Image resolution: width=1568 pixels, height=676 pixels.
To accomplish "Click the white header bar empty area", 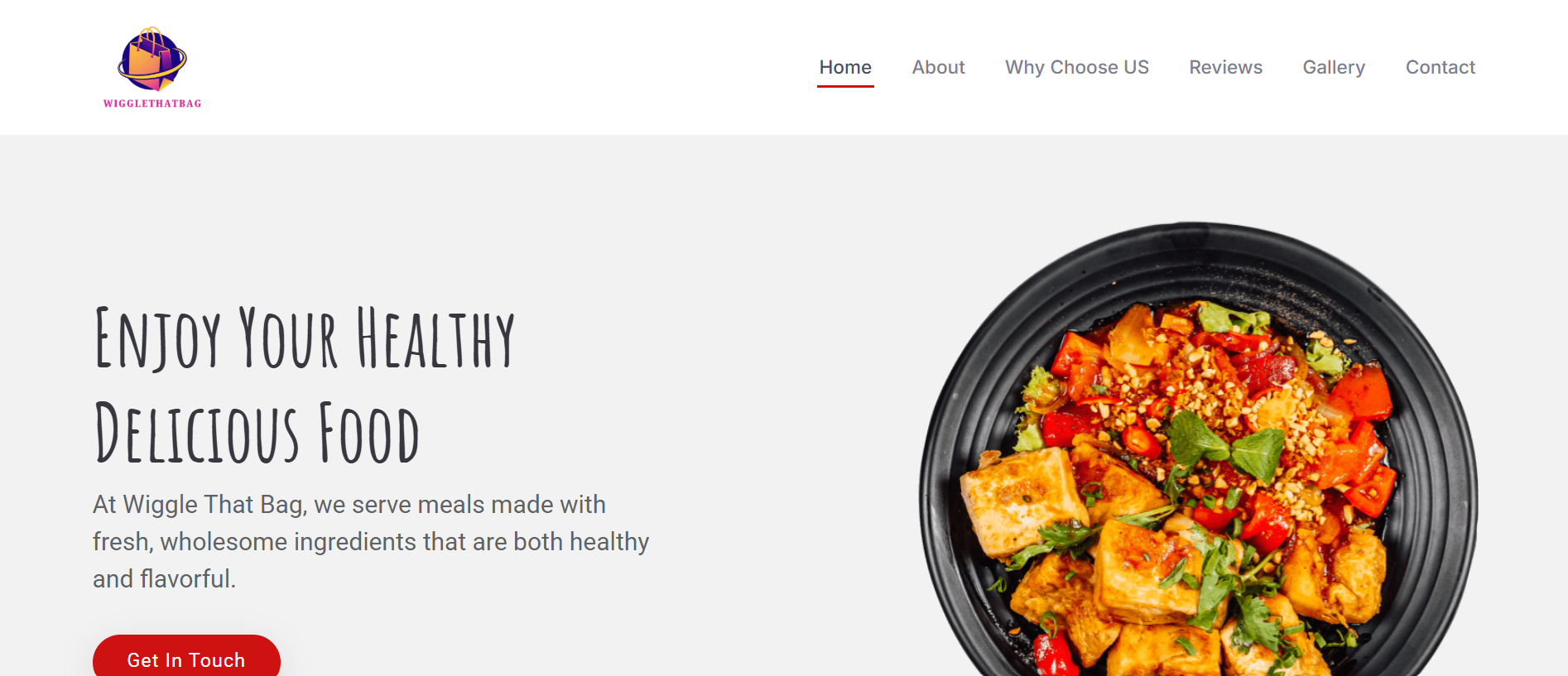I will point(497,67).
